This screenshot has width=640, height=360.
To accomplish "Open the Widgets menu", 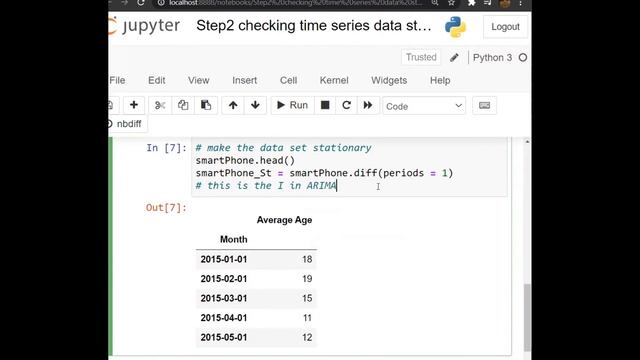I will tap(389, 80).
